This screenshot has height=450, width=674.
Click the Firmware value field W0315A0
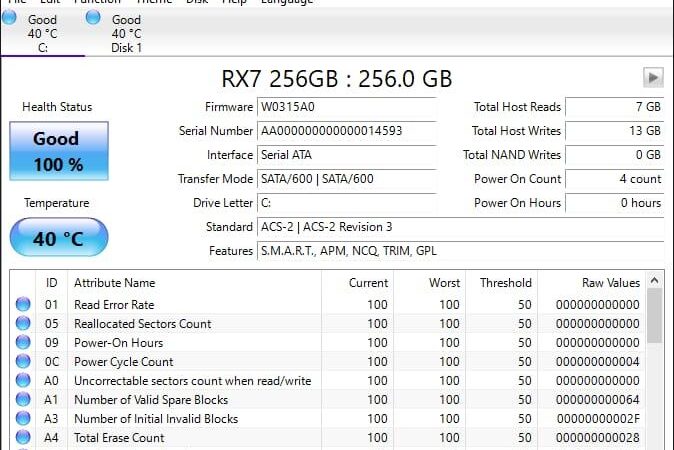(346, 107)
